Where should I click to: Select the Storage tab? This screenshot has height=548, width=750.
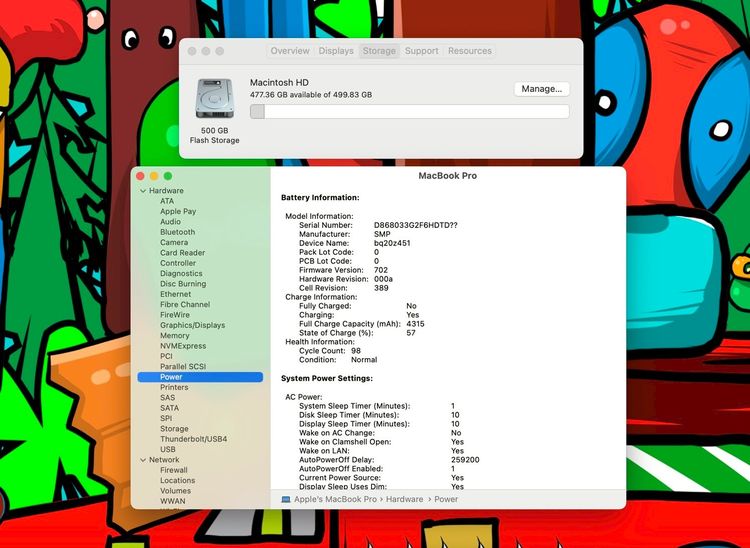click(379, 51)
